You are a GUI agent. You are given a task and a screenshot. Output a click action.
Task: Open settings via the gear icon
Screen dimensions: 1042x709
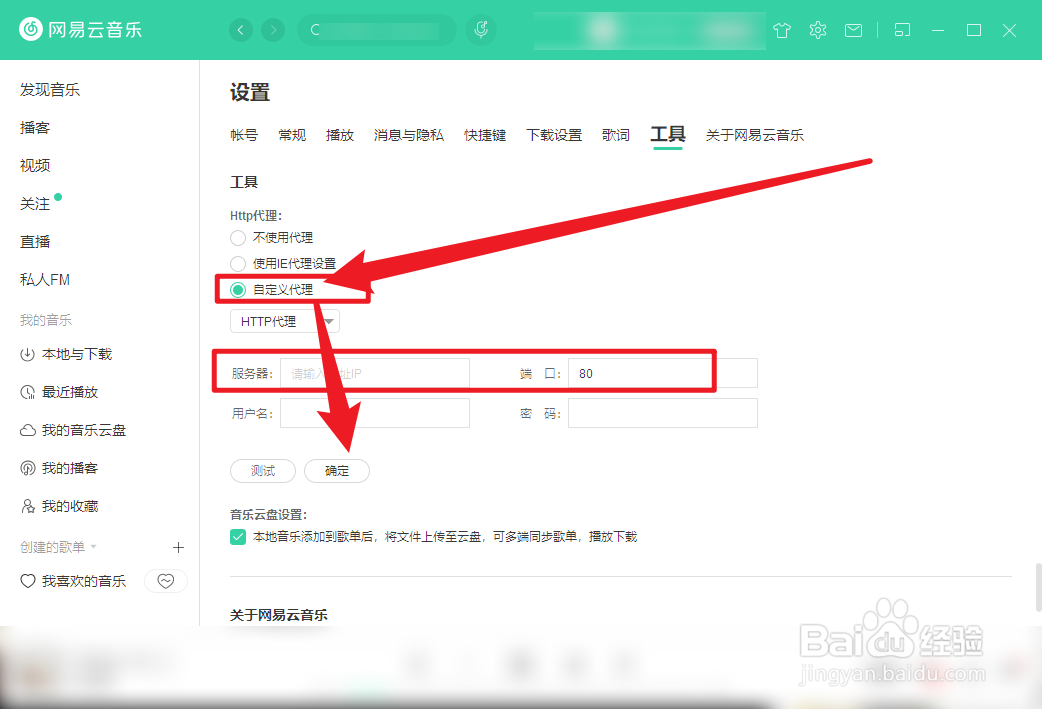818,30
